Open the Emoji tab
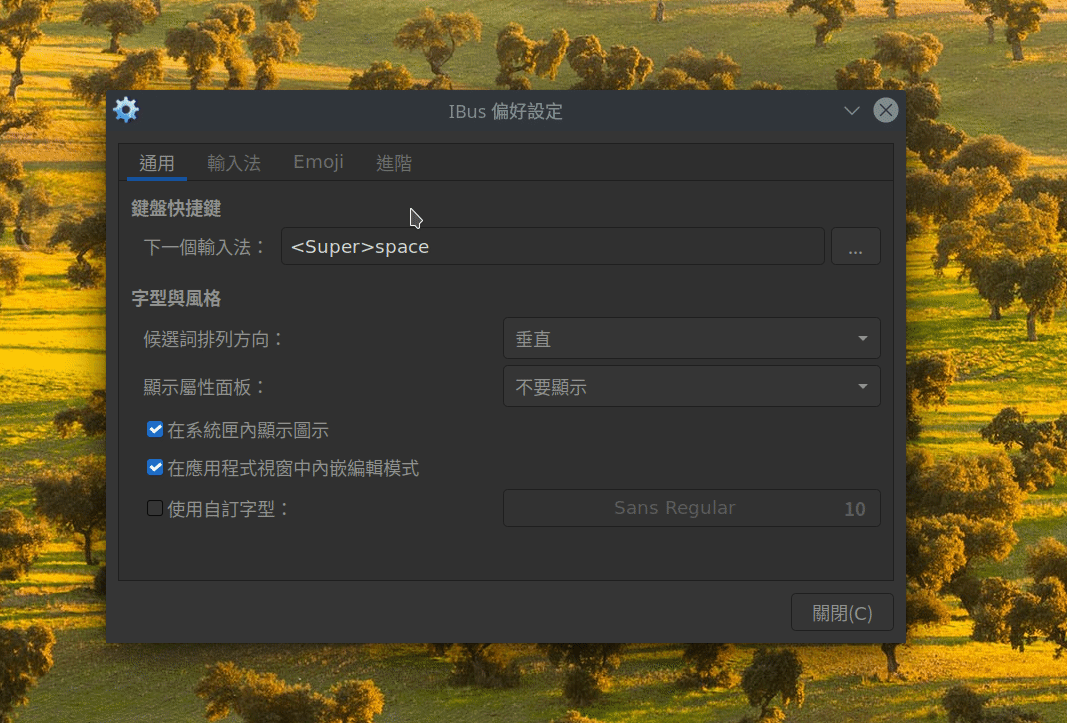1067x723 pixels. click(x=318, y=163)
